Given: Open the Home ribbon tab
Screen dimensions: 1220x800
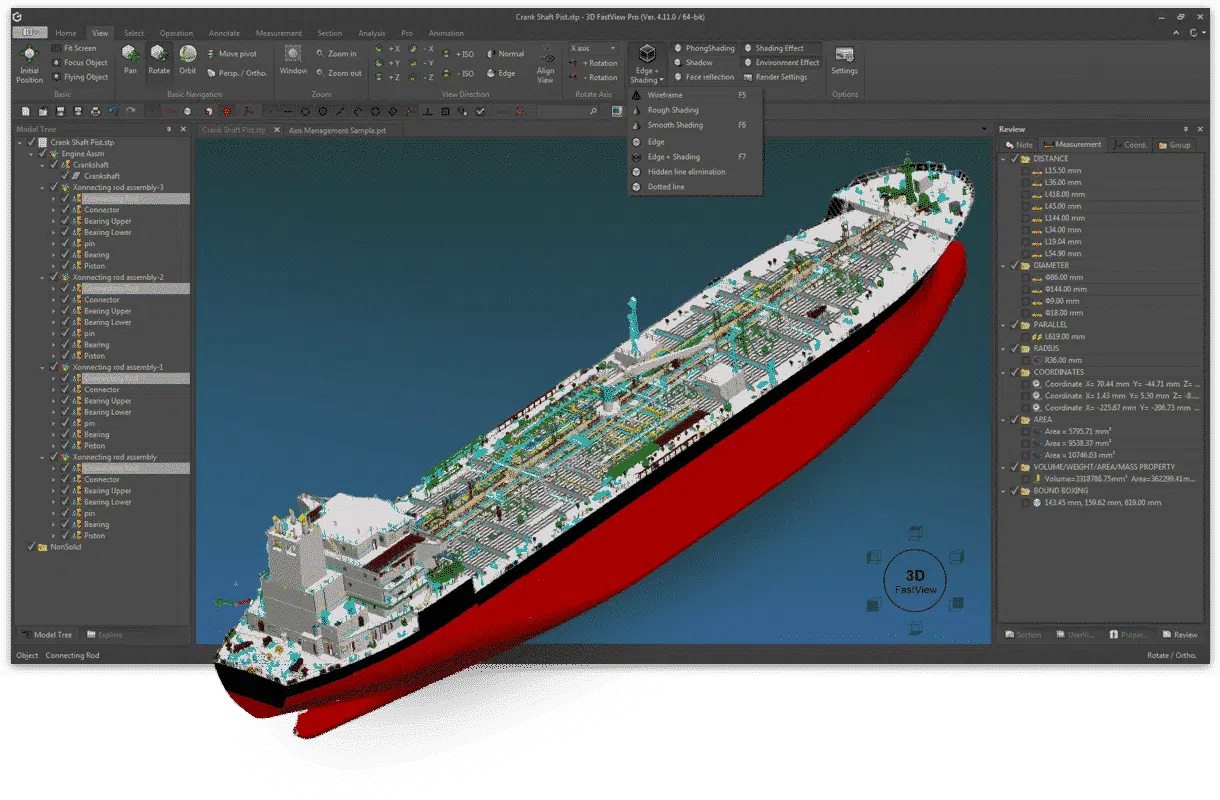Looking at the screenshot, I should (x=66, y=33).
